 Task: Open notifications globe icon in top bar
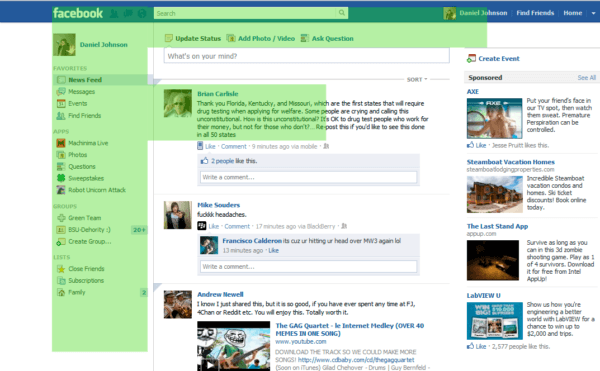tap(142, 13)
